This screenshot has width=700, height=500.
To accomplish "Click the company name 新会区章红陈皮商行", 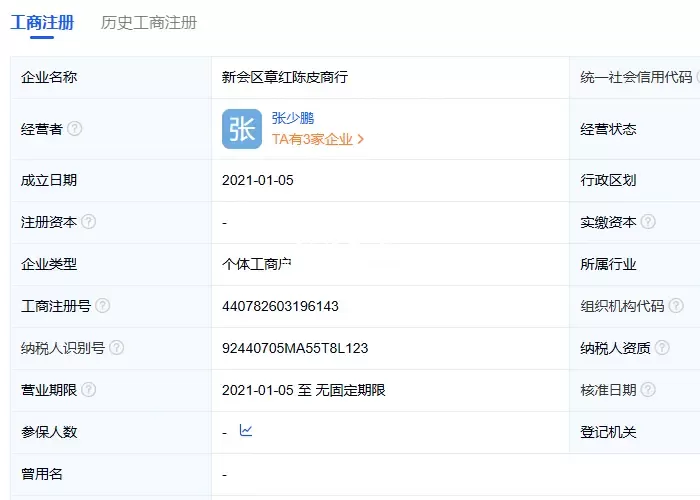I will 284,77.
